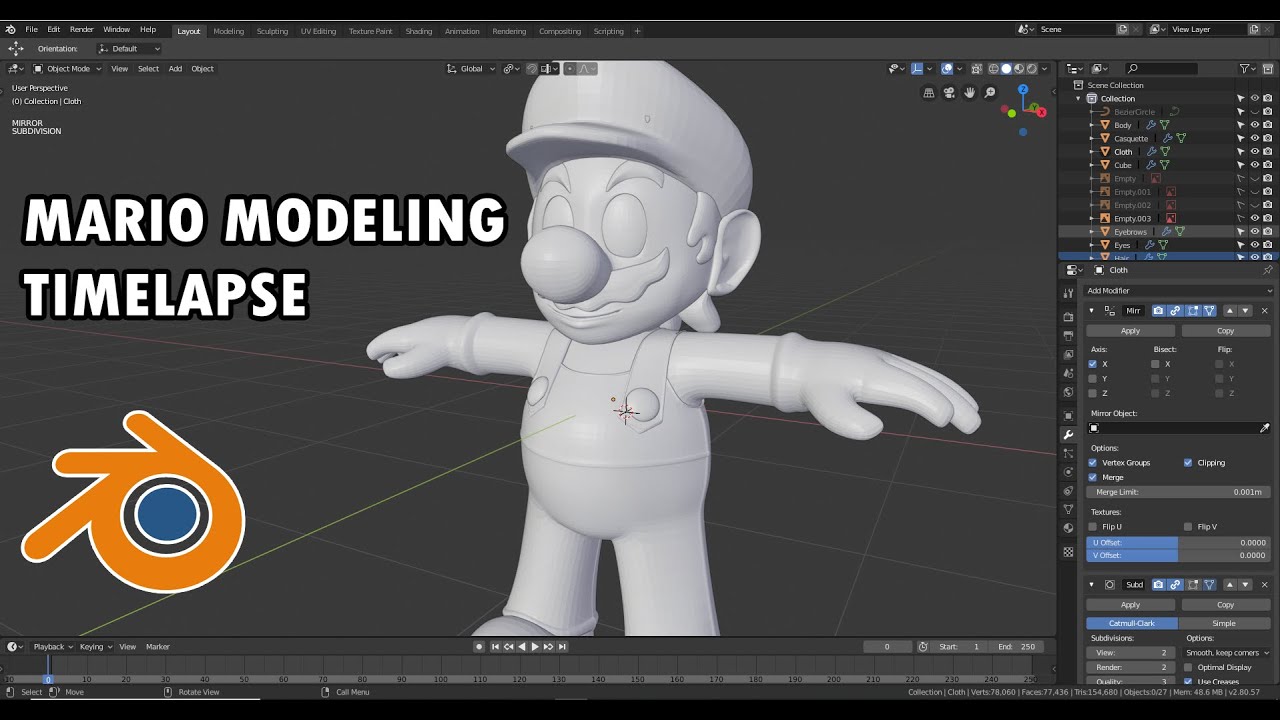
Task: Open the Global transform orientation dropdown
Action: click(470, 69)
